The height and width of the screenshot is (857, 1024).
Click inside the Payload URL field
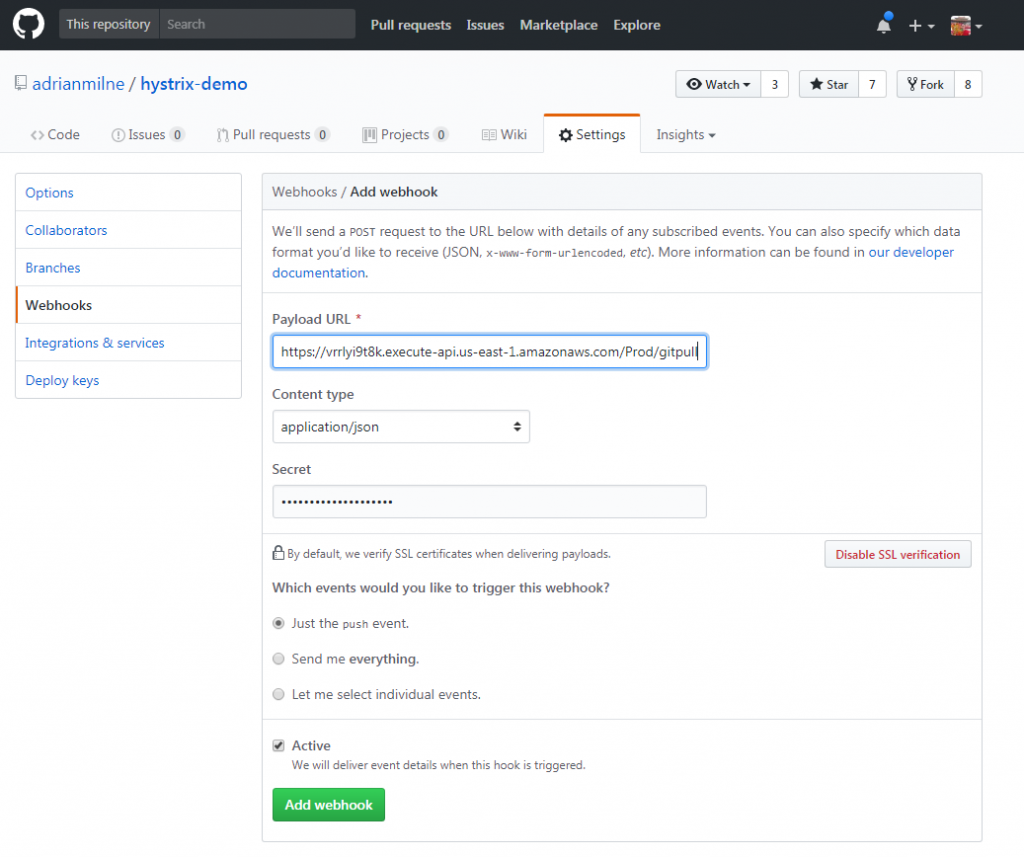(489, 351)
